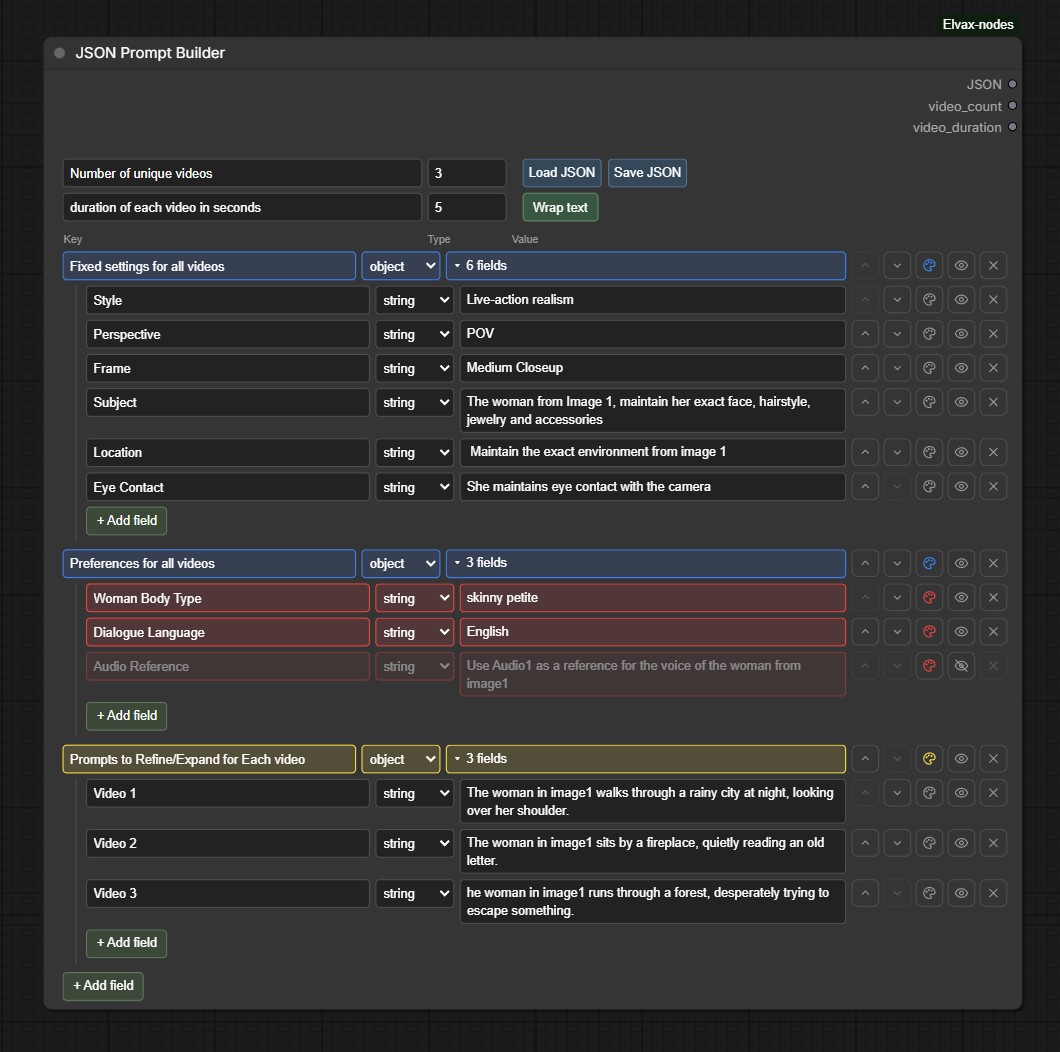Viewport: 1060px width, 1052px height.
Task: Click palette icon on Frame row
Action: tap(929, 368)
